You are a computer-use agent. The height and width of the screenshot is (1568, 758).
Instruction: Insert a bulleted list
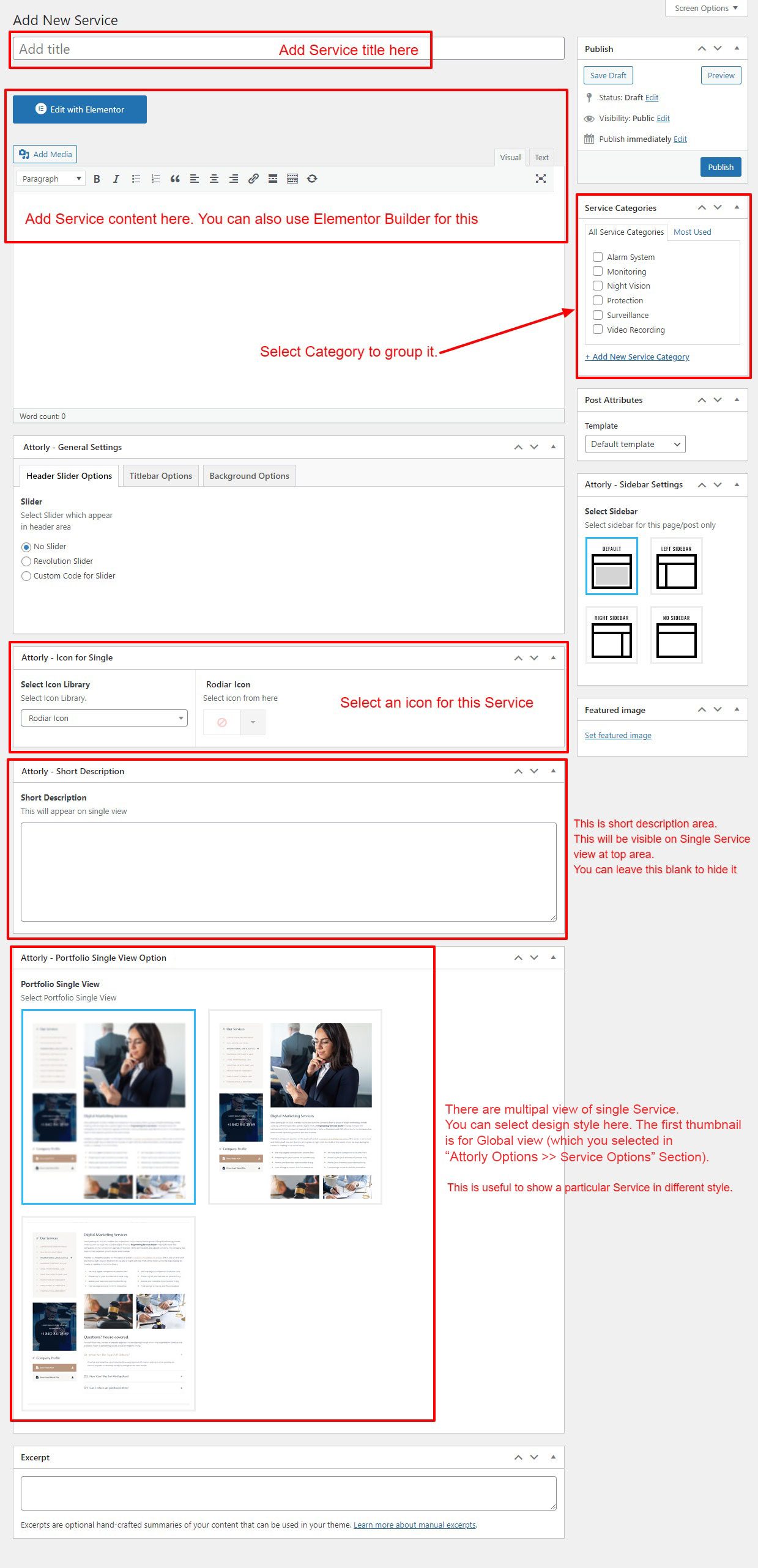(136, 179)
